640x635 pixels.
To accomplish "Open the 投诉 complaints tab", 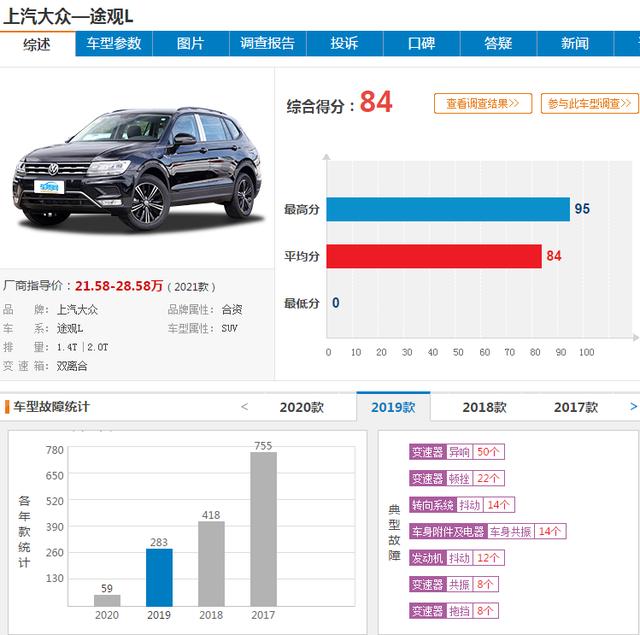I will tap(344, 43).
